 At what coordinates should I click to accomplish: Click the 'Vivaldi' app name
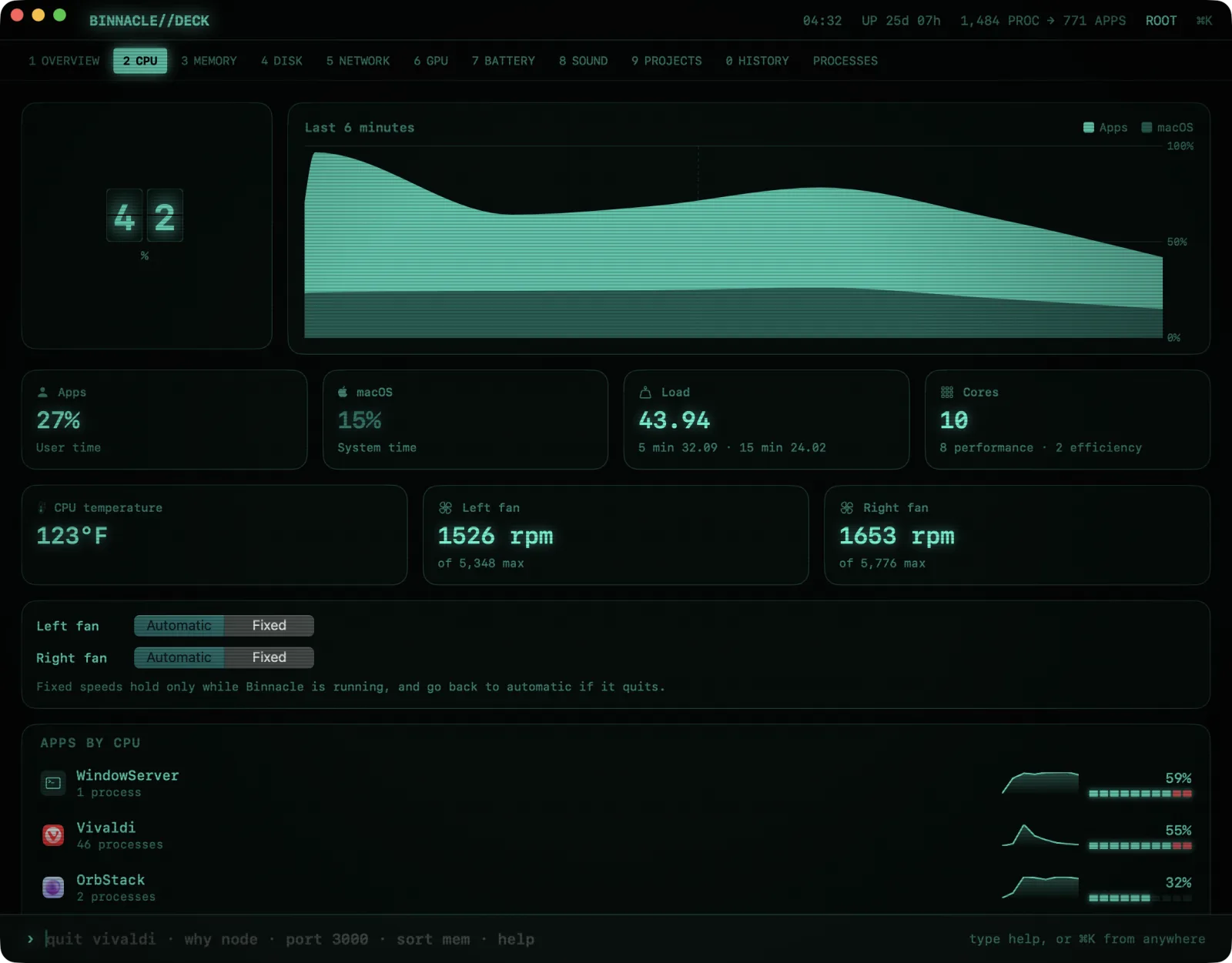click(x=105, y=828)
